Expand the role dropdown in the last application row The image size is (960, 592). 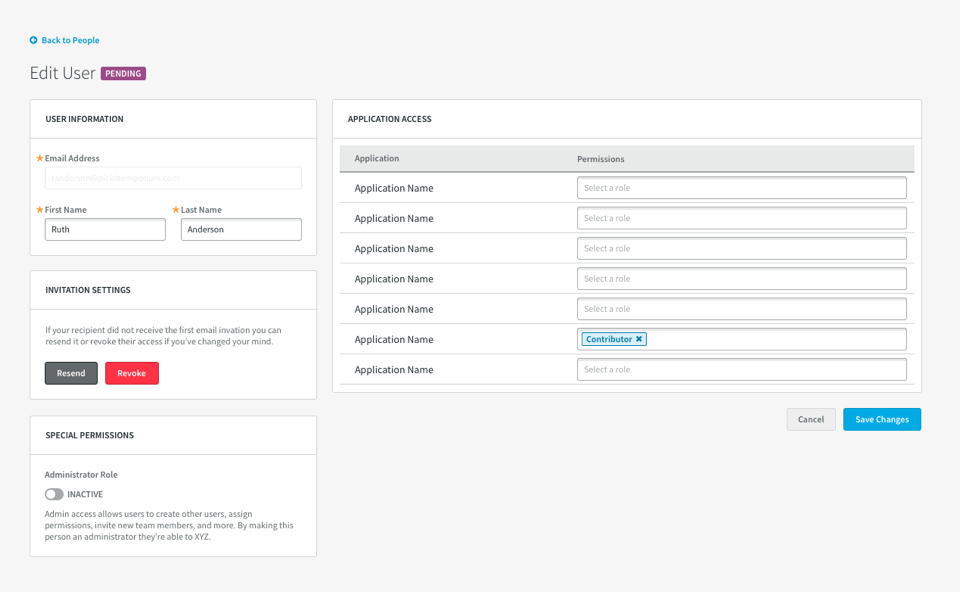(x=741, y=370)
